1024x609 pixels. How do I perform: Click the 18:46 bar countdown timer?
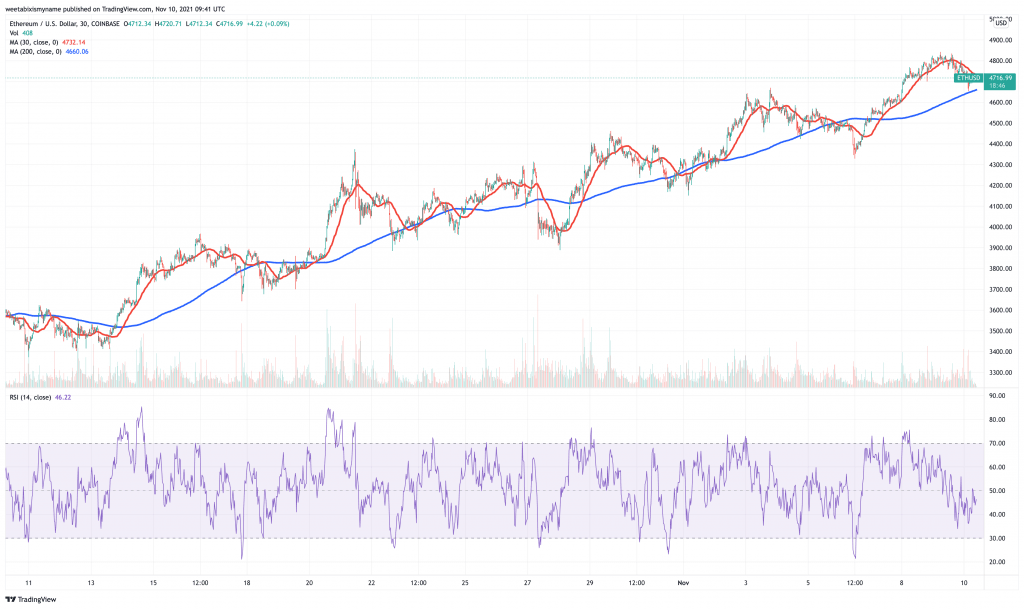point(997,86)
